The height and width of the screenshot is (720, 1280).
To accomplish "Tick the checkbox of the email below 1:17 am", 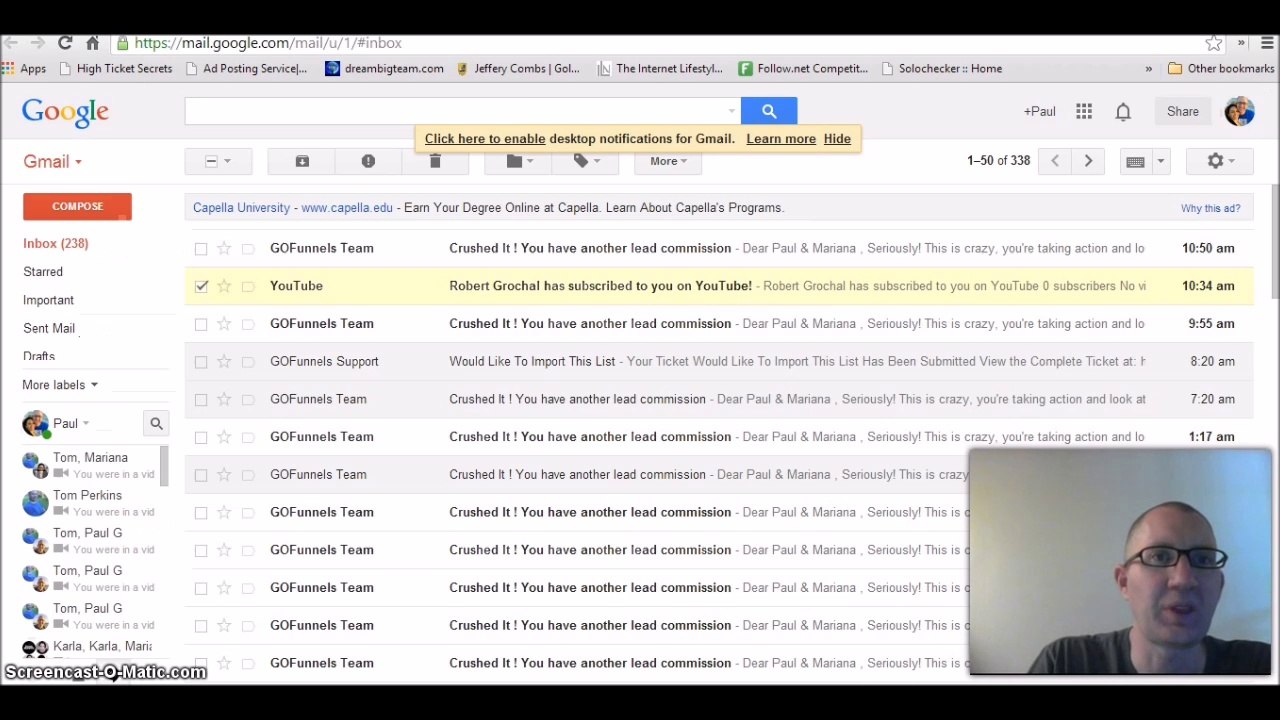I will pos(201,475).
